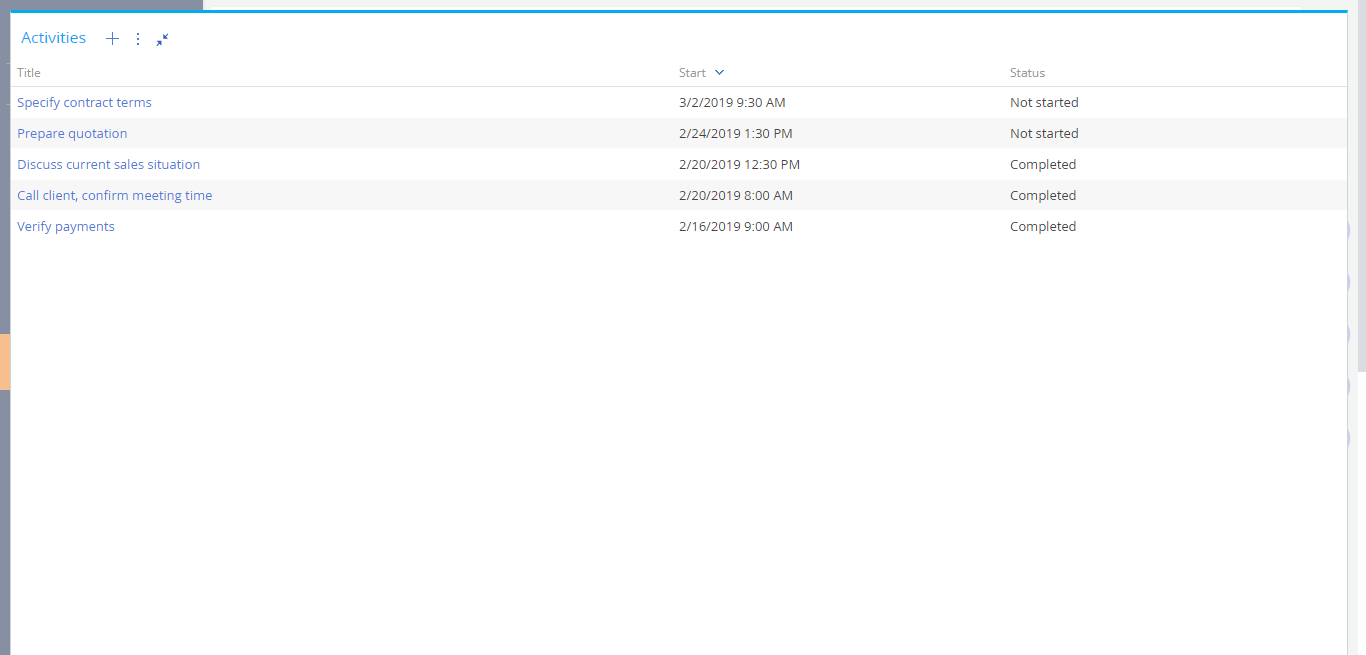The width and height of the screenshot is (1366, 655).
Task: Open the 'Verify payments' activity
Action: (x=66, y=227)
